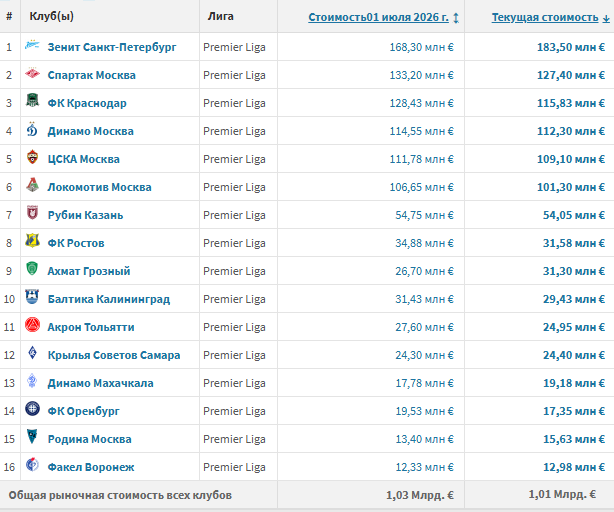Click the Zenit Saint Petersburg club logo
Image resolution: width=614 pixels, height=512 pixels.
[x=32, y=45]
